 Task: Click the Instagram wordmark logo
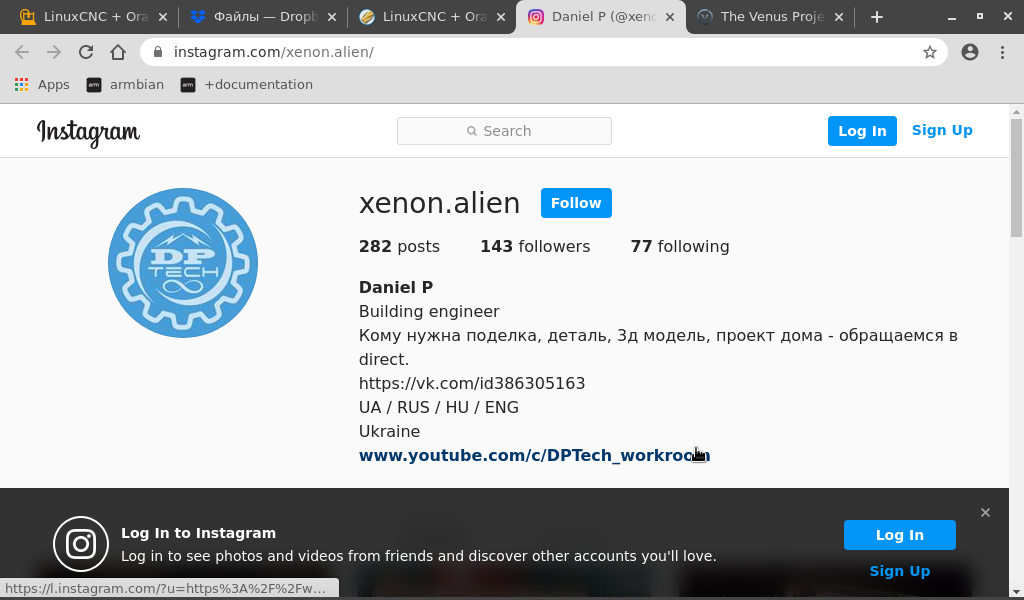[88, 133]
